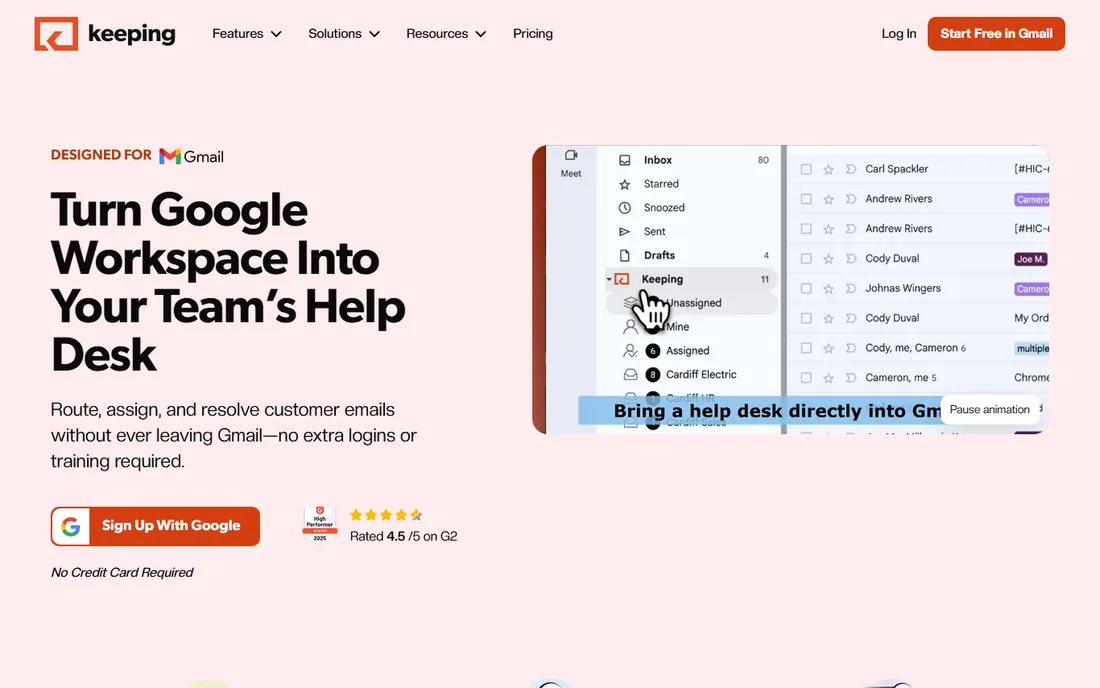This screenshot has height=688, width=1100.
Task: Collapse the Keeping folder triangle
Action: coord(609,279)
